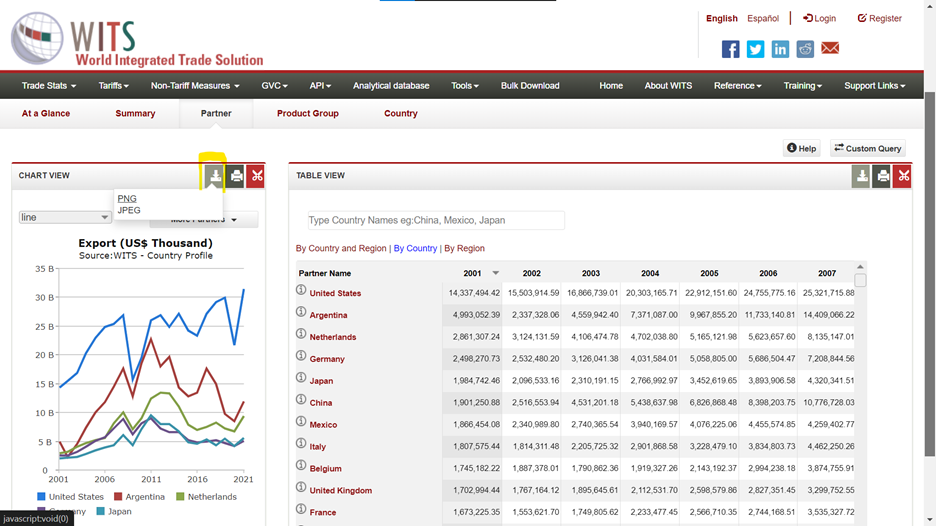
Task: Go to Analytical database
Action: [x=391, y=85]
